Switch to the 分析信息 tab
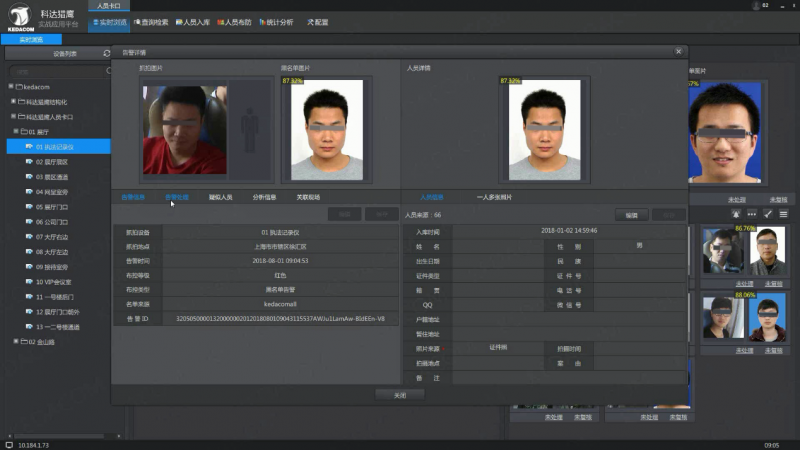800x450 pixels. (x=264, y=197)
